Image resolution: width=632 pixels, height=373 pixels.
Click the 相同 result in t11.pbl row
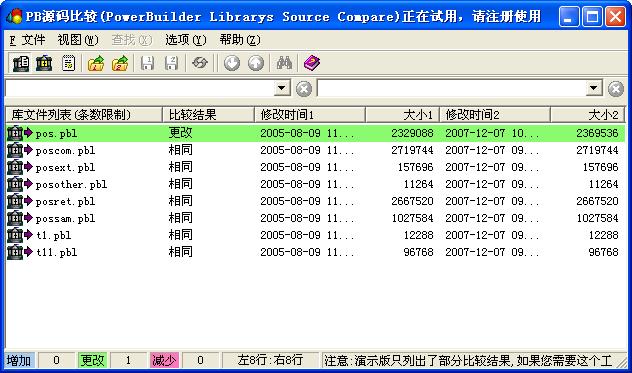pyautogui.click(x=181, y=252)
